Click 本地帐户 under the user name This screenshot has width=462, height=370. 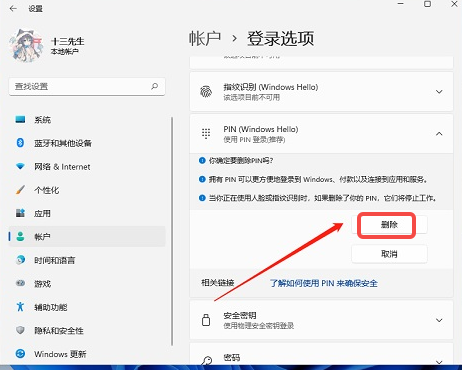point(65,52)
